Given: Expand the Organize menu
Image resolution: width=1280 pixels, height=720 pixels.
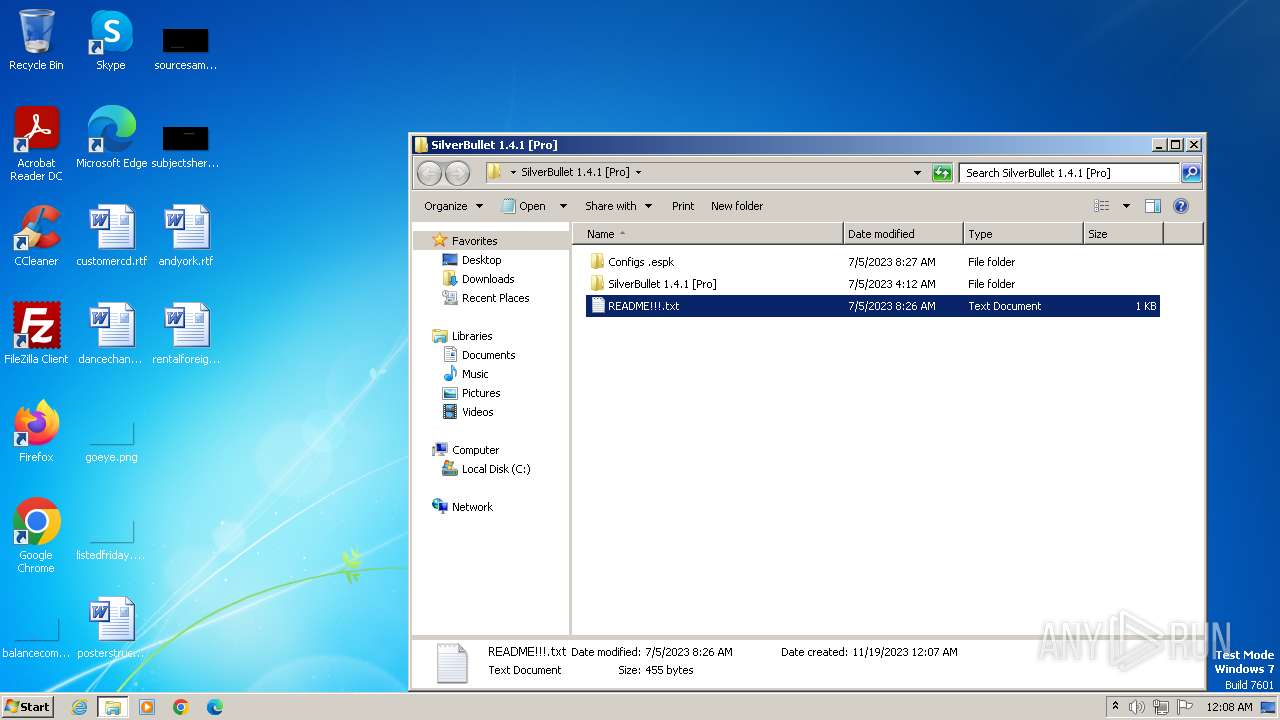Looking at the screenshot, I should pos(453,206).
